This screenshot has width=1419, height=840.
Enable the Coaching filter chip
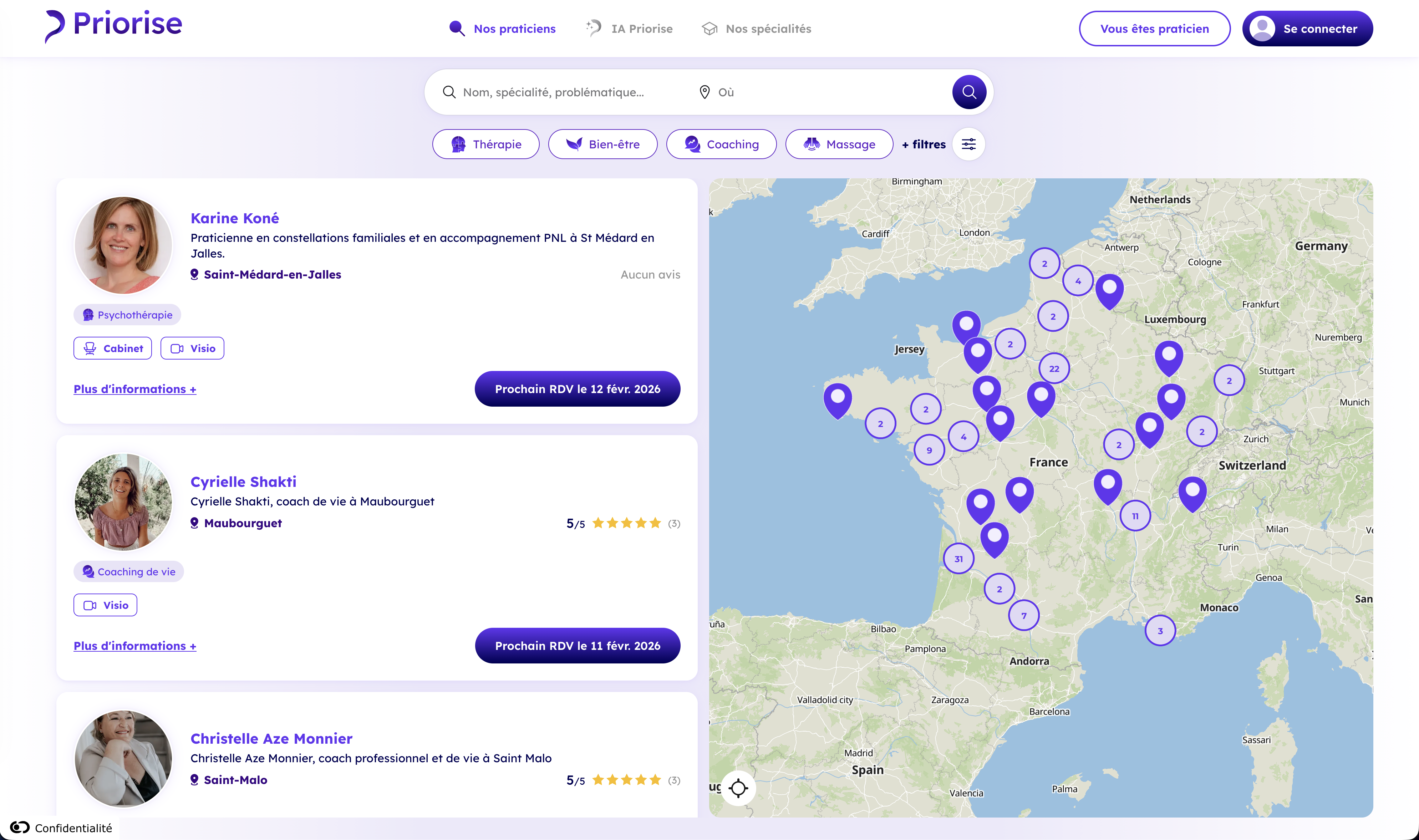721,144
